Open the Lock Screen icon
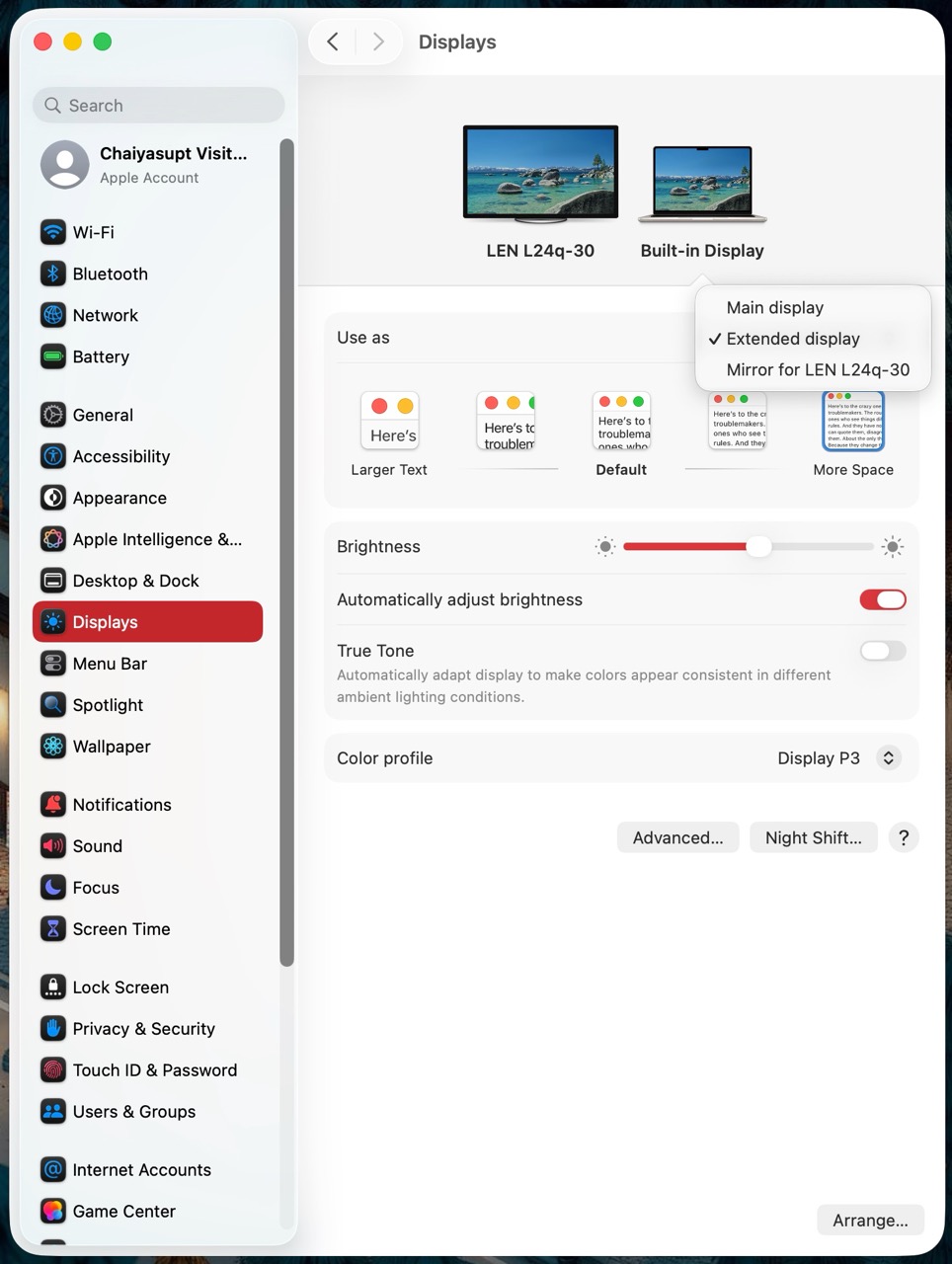Viewport: 952px width, 1264px height. (x=53, y=987)
